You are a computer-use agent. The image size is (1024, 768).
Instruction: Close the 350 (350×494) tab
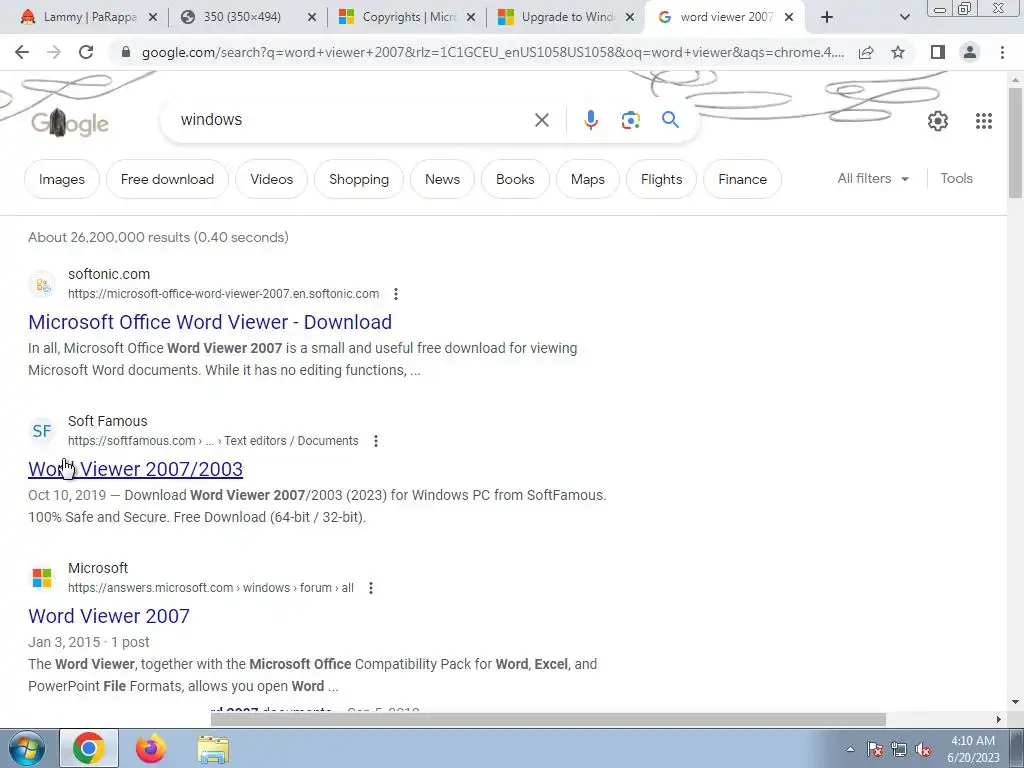click(312, 17)
